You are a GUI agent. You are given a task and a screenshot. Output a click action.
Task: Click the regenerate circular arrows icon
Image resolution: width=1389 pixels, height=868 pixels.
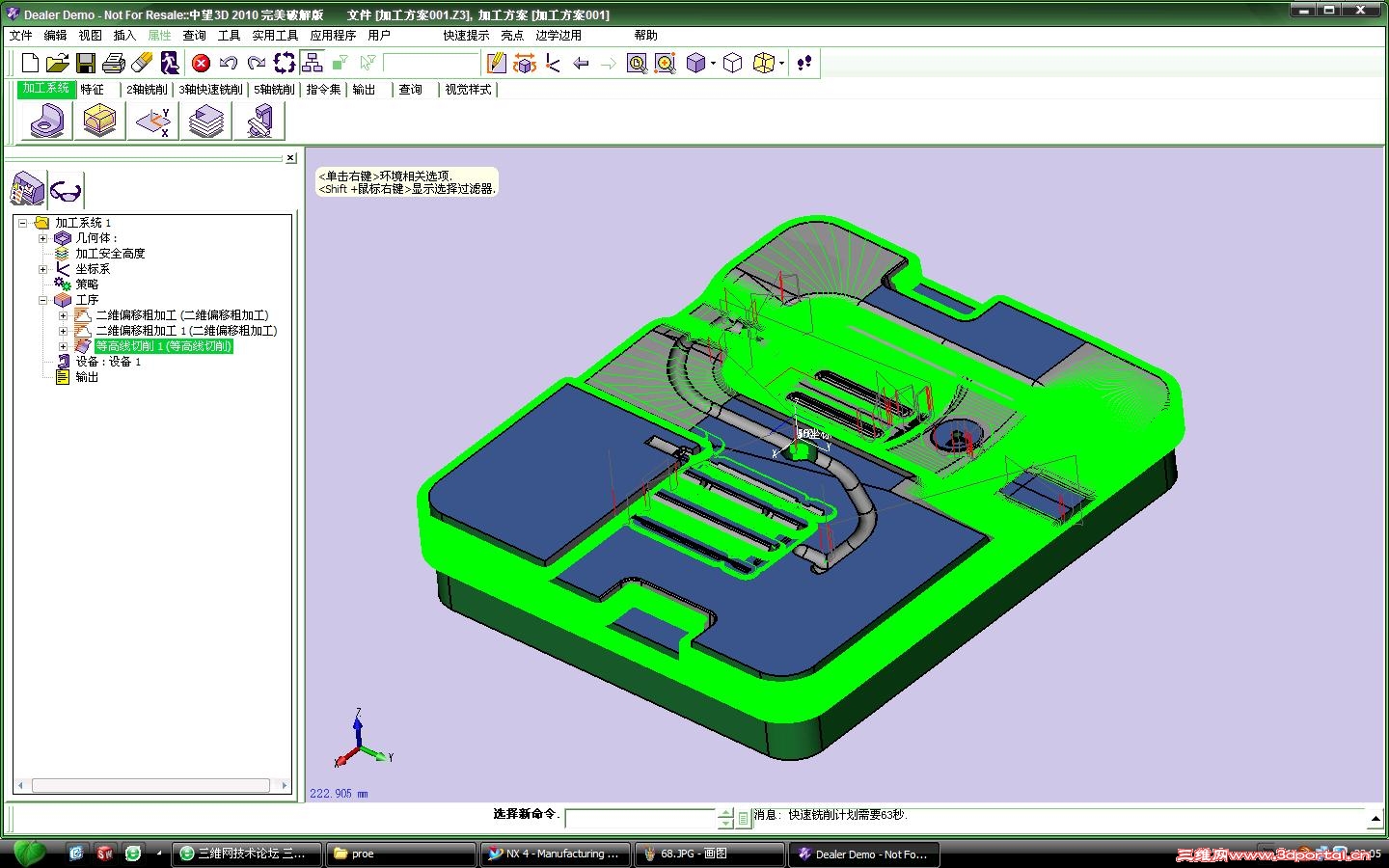285,64
